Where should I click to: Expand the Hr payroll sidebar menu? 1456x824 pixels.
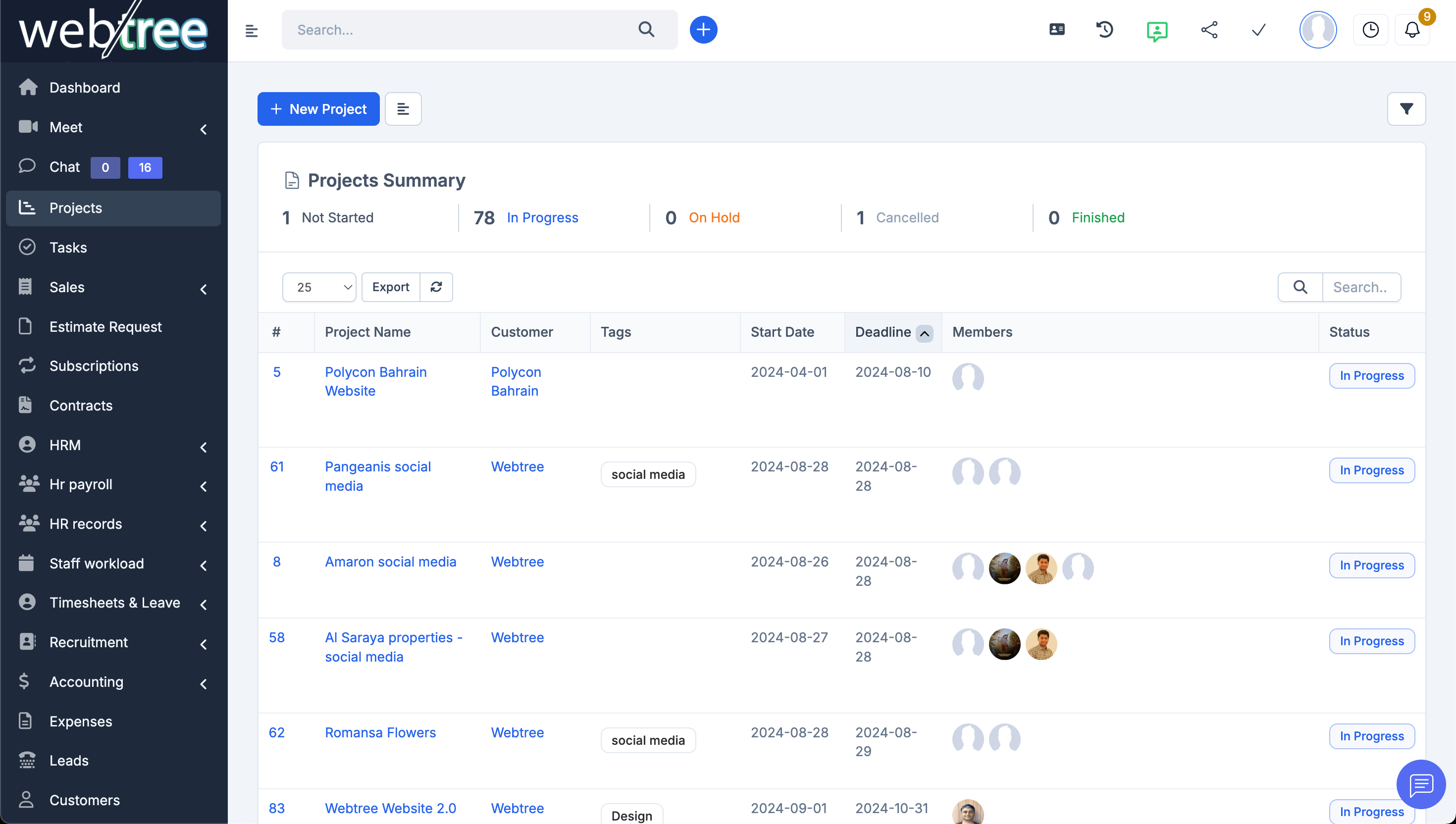click(x=113, y=484)
